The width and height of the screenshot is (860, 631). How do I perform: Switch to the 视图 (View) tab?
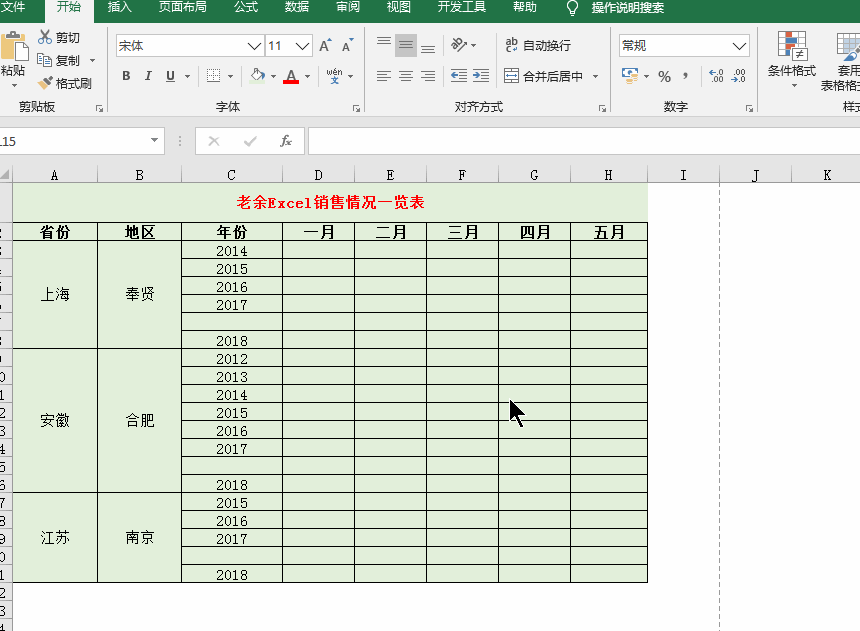pyautogui.click(x=398, y=7)
